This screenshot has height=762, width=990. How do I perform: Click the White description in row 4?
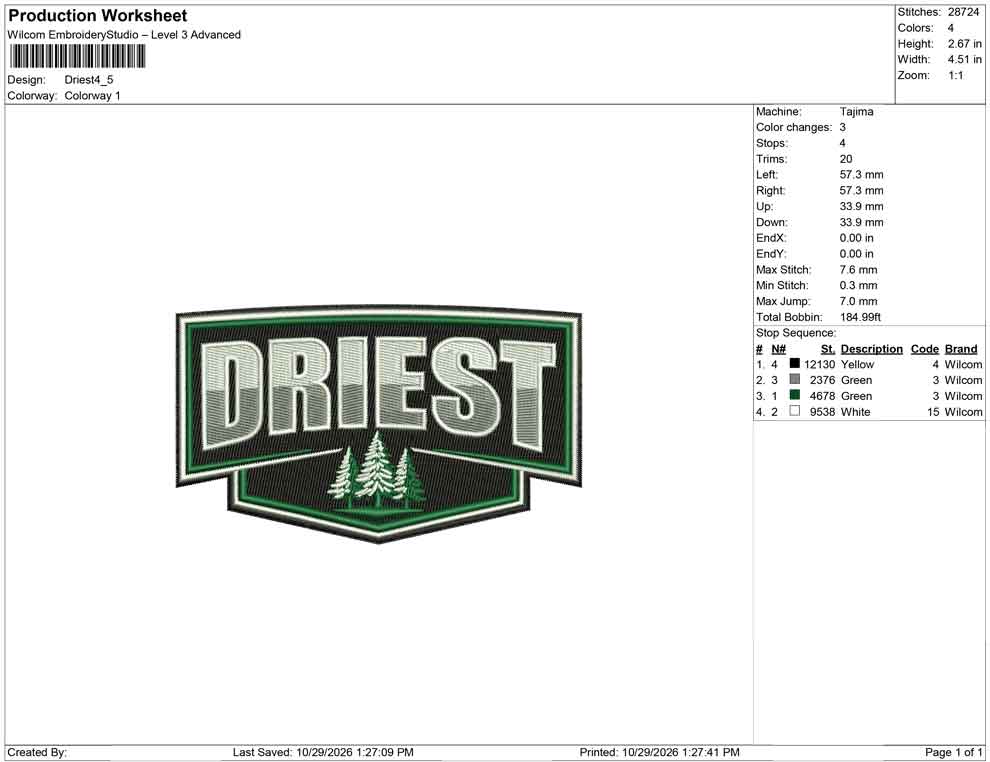pos(856,412)
